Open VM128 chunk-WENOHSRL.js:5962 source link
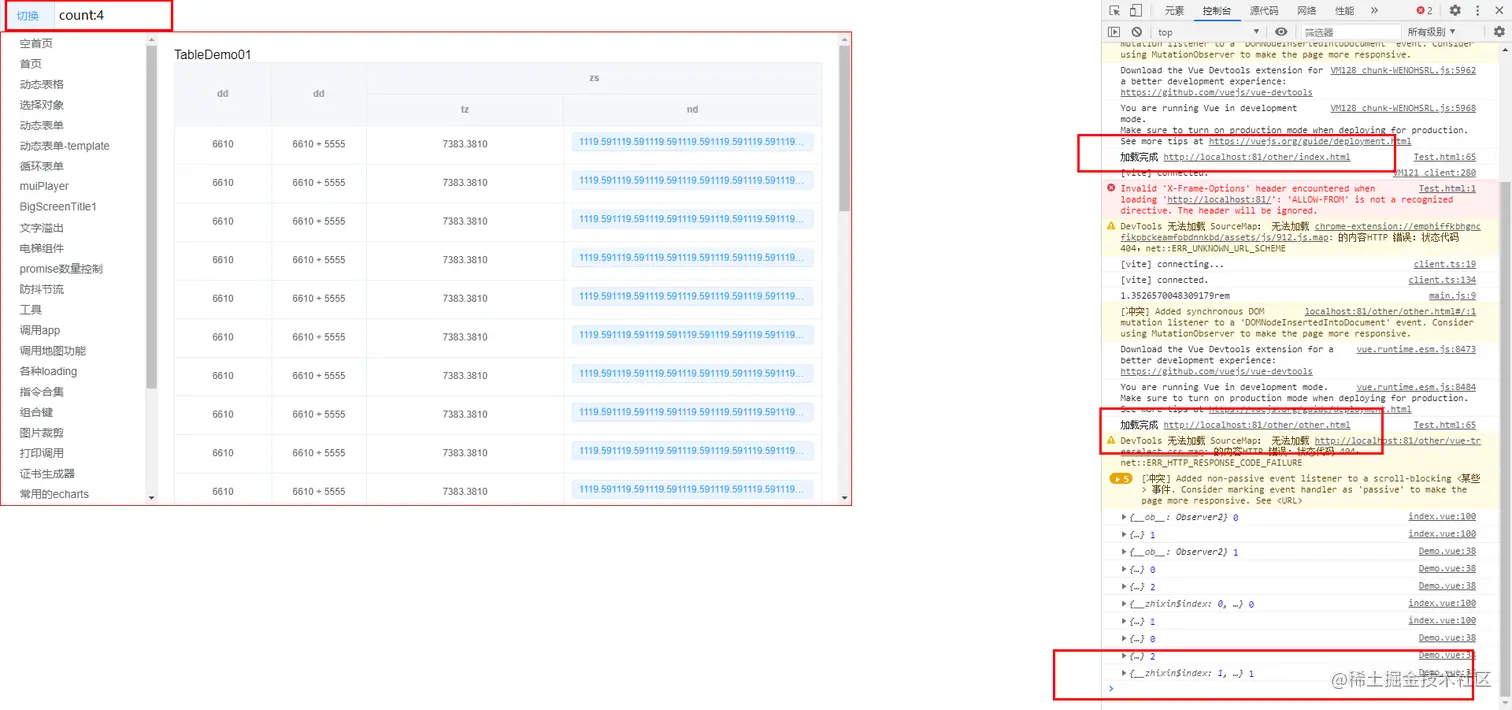Screen dimensions: 1512x710 point(1403,71)
